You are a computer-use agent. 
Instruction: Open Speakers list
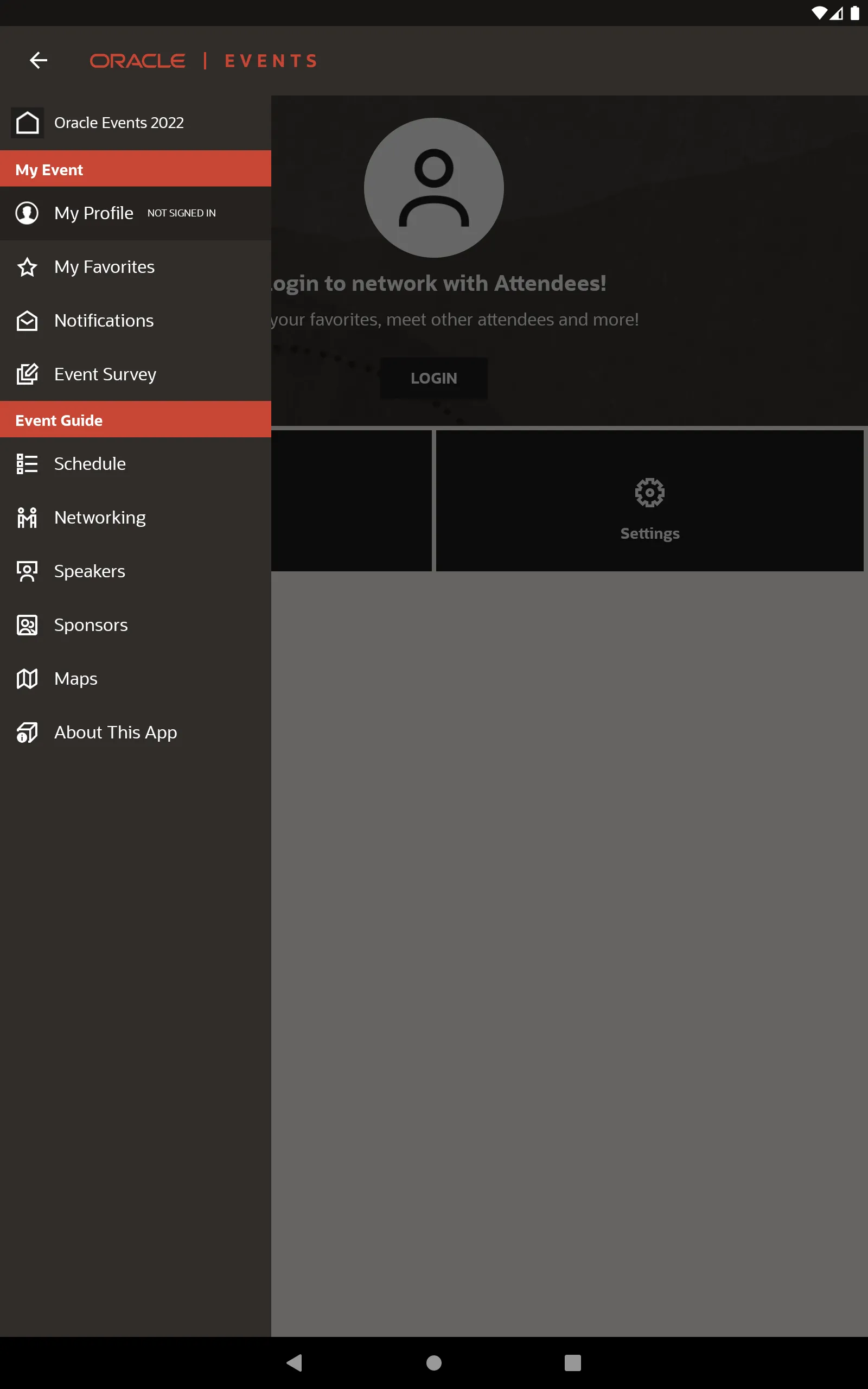click(x=136, y=571)
